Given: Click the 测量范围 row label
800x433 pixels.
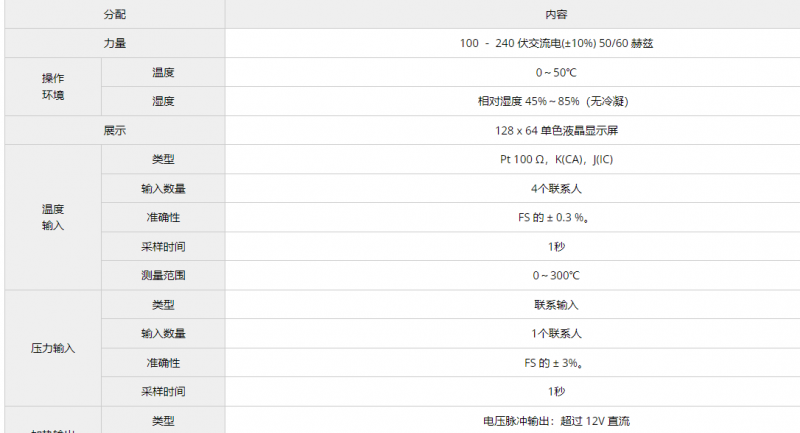Looking at the screenshot, I should click(x=163, y=276).
